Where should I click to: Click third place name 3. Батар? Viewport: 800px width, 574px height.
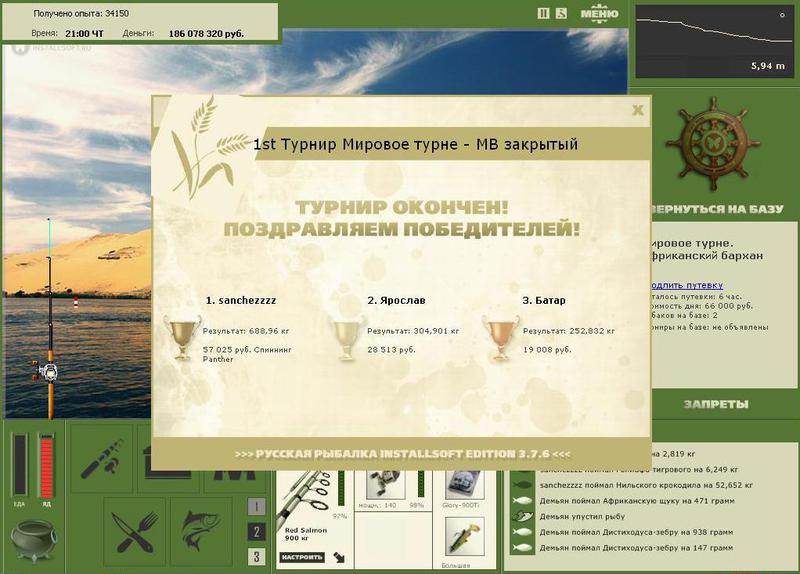click(544, 301)
